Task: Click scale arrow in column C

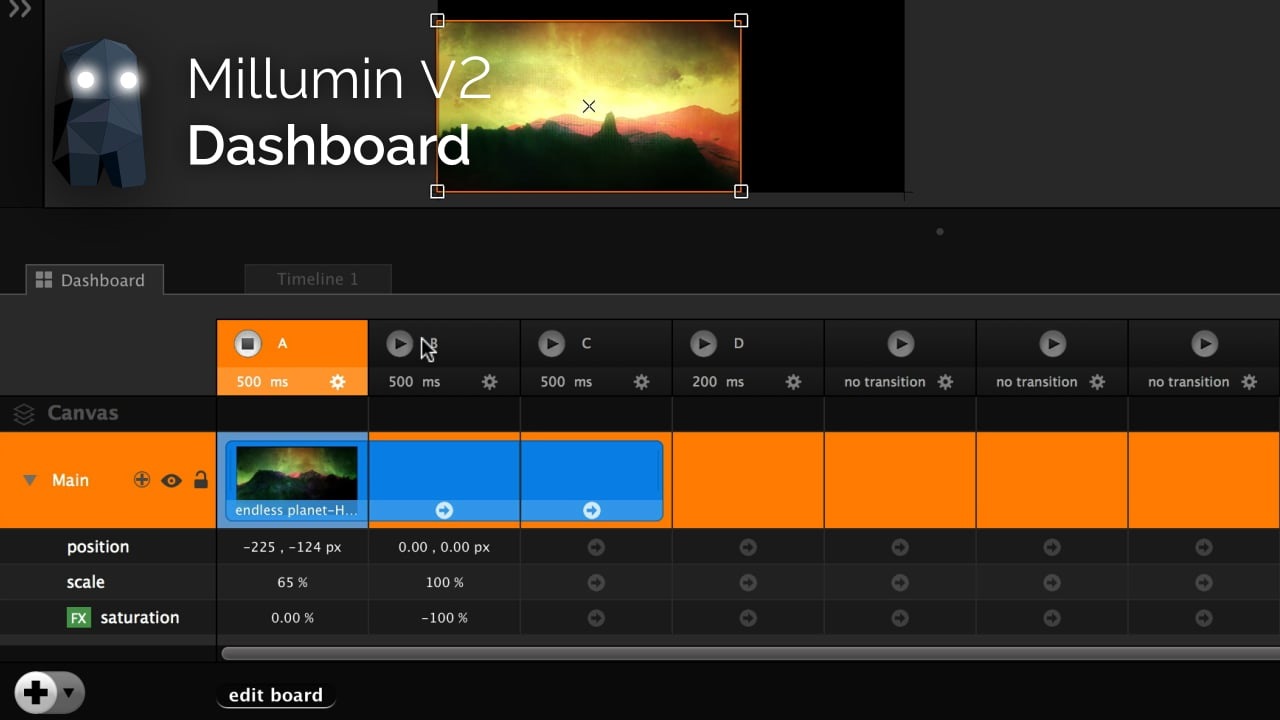Action: pyautogui.click(x=596, y=582)
